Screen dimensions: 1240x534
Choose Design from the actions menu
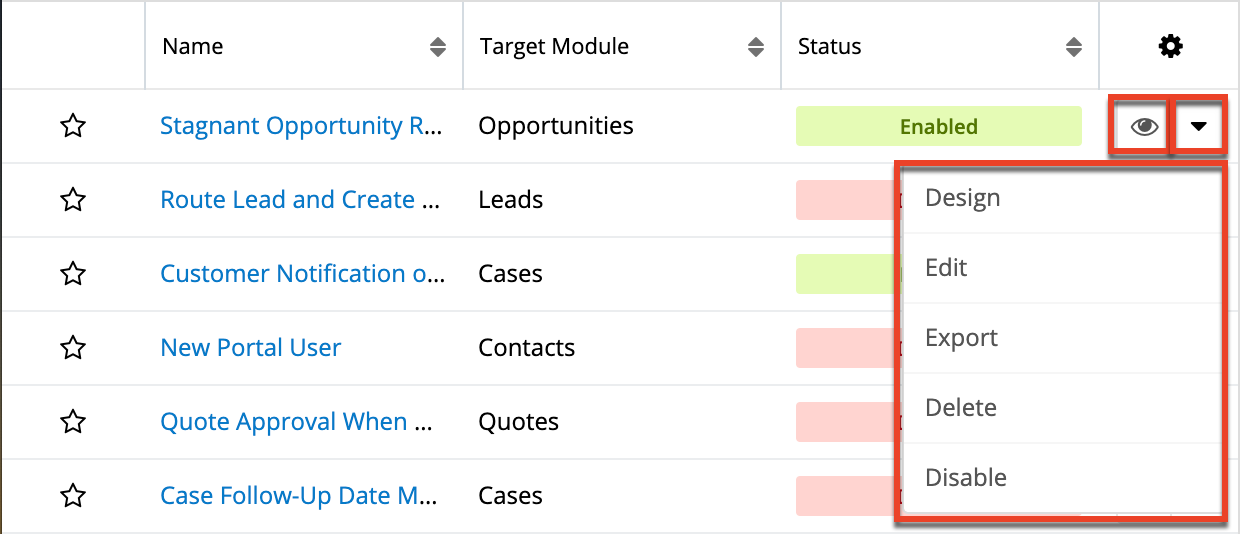(x=962, y=198)
